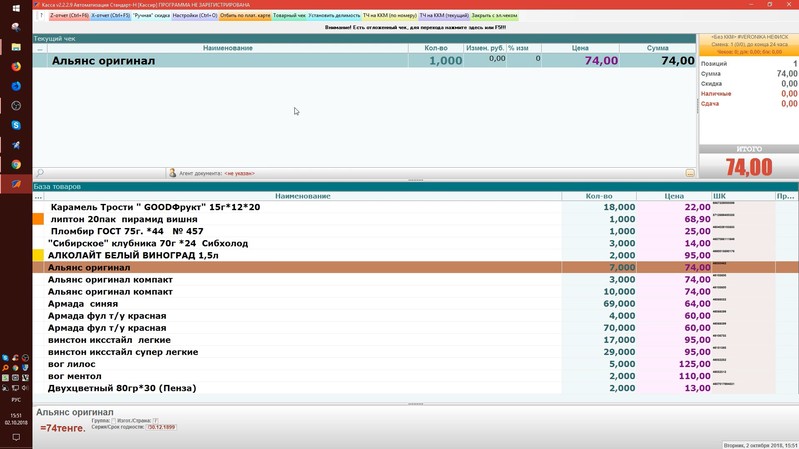Go to the deferred check via warning message
The width and height of the screenshot is (799, 449).
click(415, 28)
